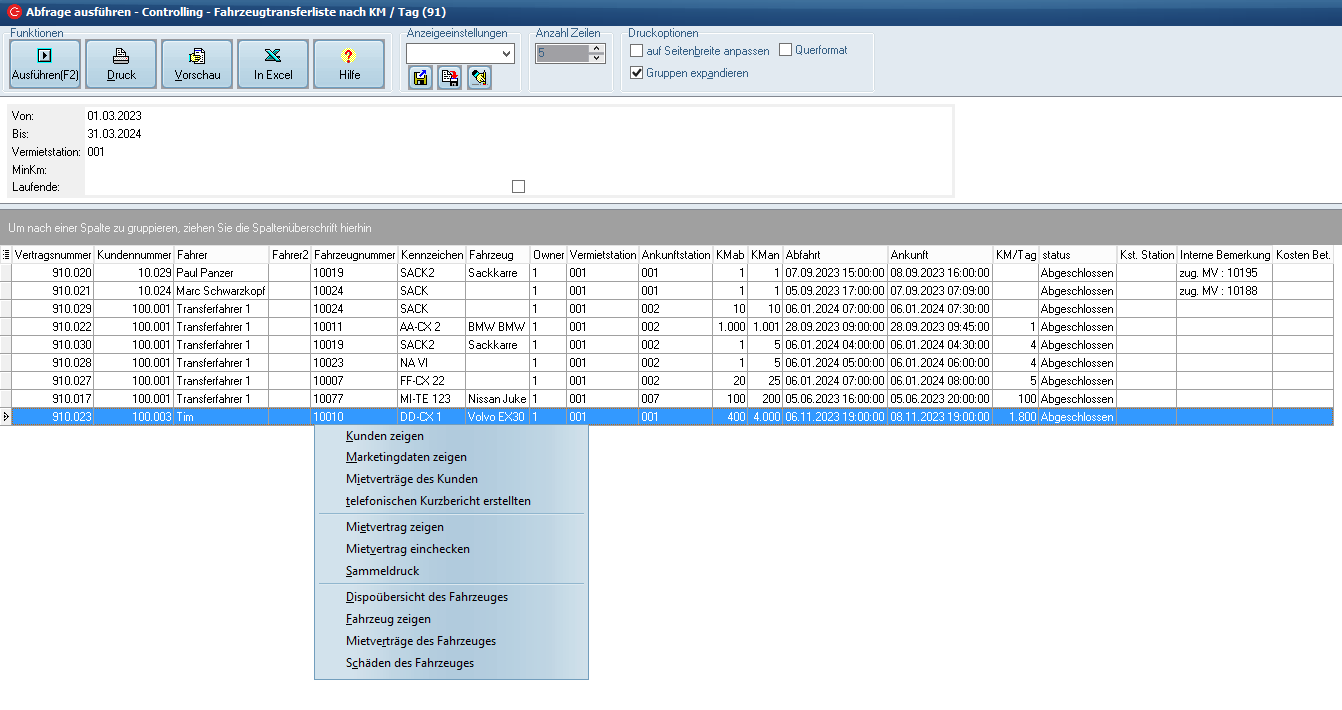
Task: Click the middle display settings icon
Action: (450, 78)
